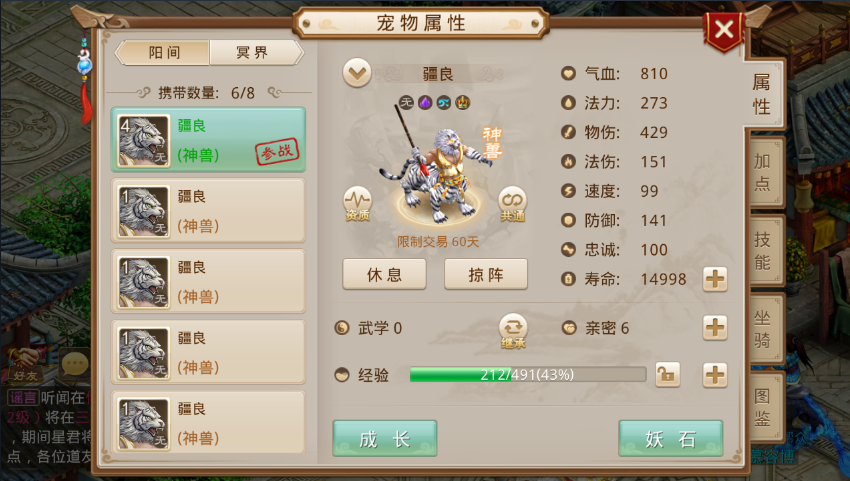Expand the dropdown arrow beside pet name
The image size is (850, 481).
click(x=357, y=73)
